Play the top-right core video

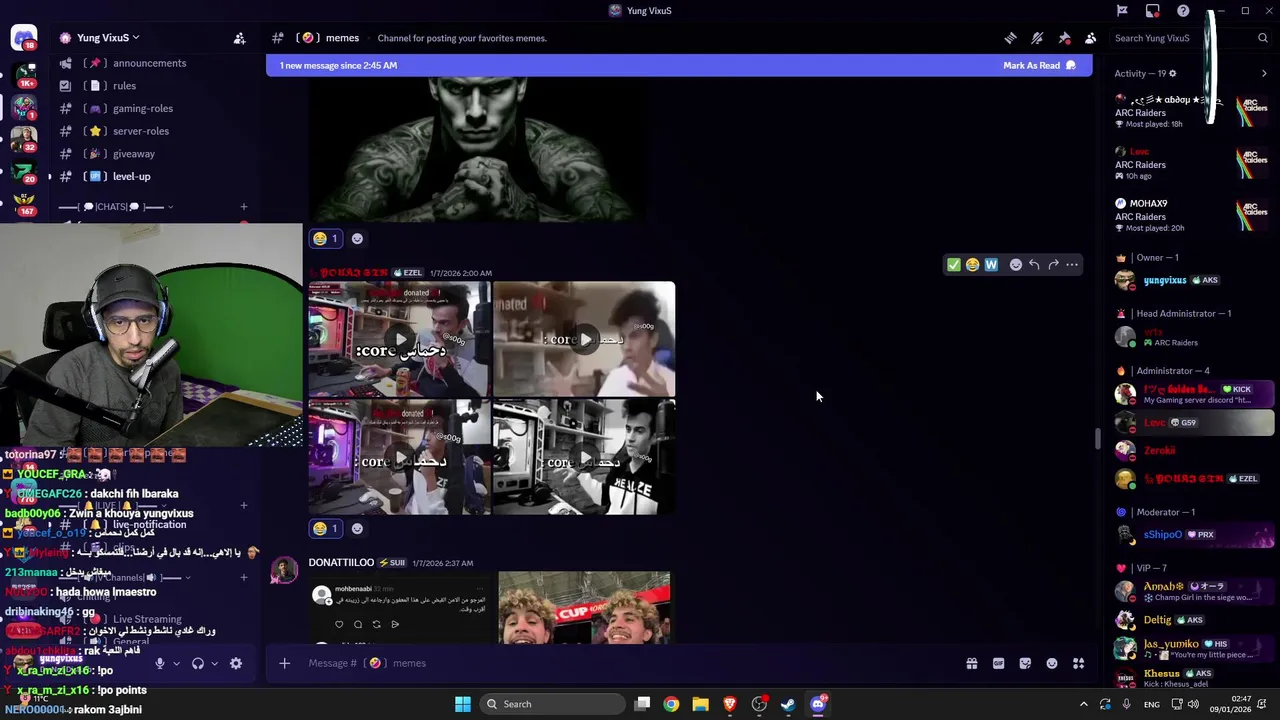pyautogui.click(x=584, y=339)
